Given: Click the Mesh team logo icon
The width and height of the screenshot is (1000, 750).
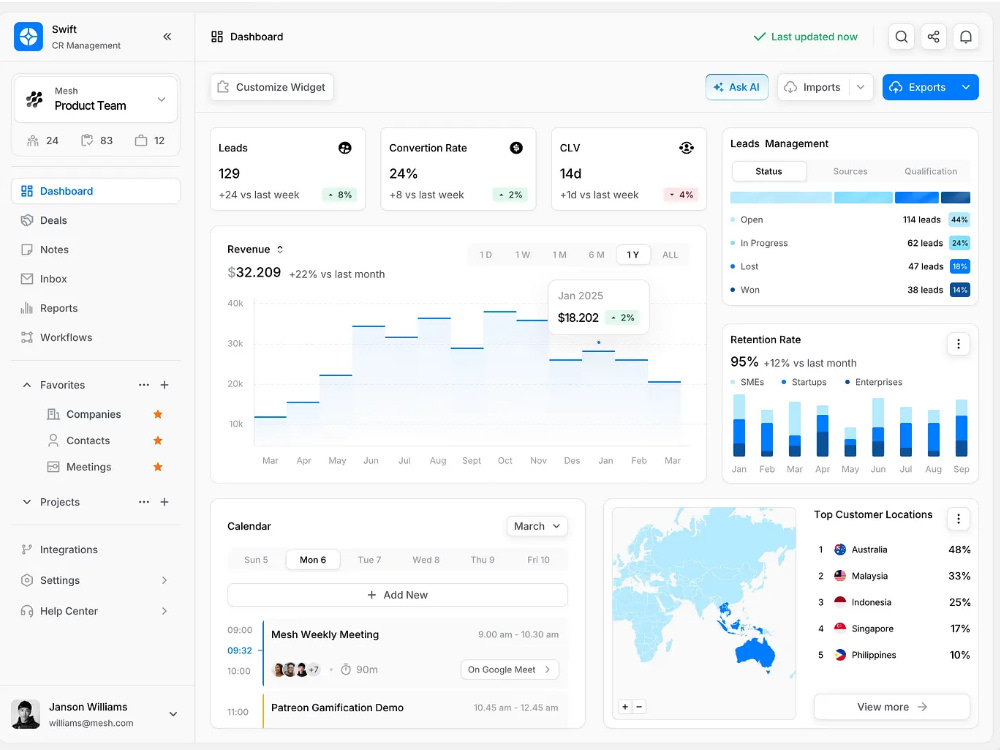Looking at the screenshot, I should [34, 99].
